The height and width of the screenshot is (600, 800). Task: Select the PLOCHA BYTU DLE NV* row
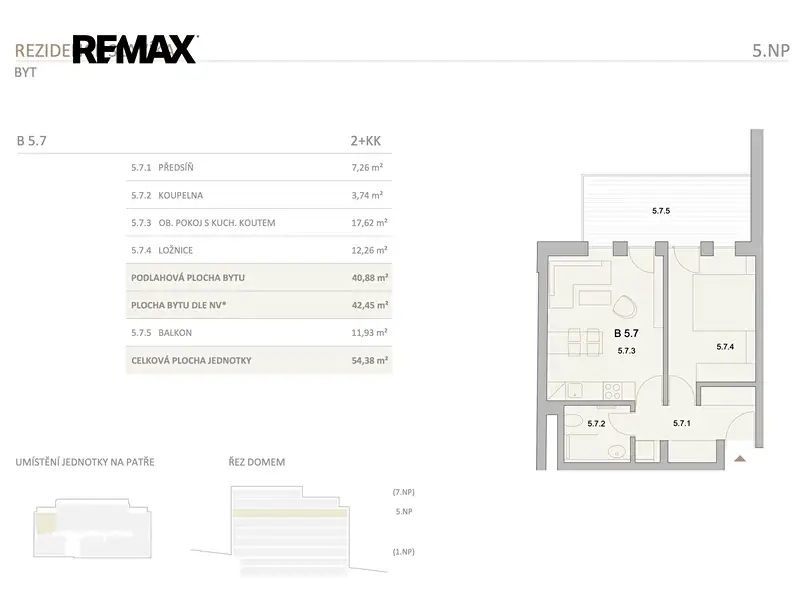(259, 305)
